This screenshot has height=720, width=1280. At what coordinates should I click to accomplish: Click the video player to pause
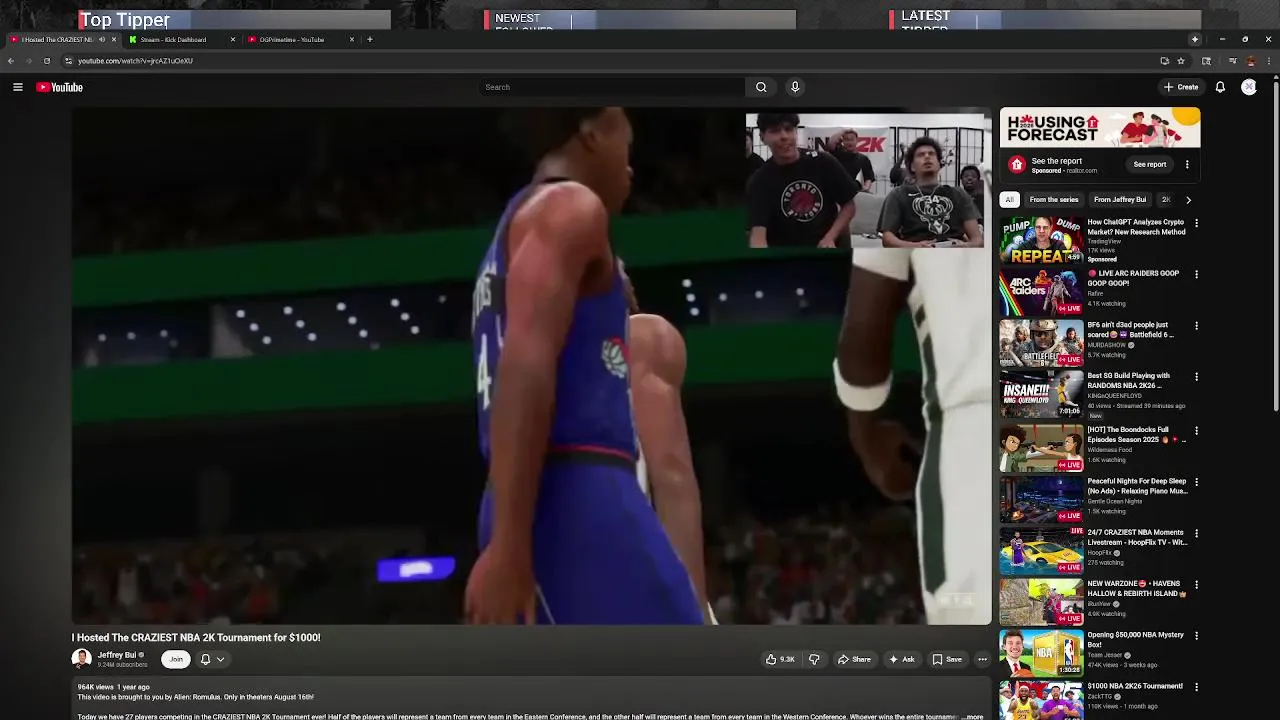531,366
